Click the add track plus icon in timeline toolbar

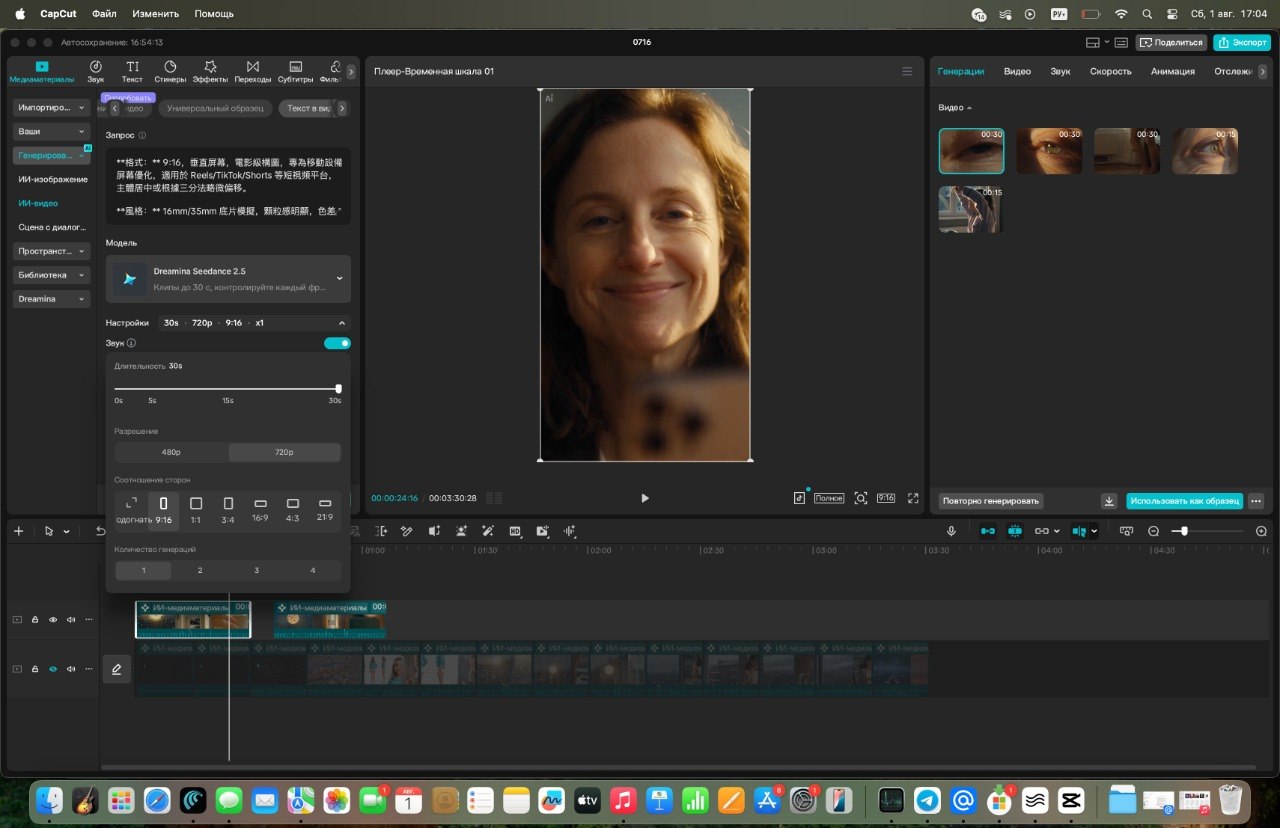[x=18, y=531]
